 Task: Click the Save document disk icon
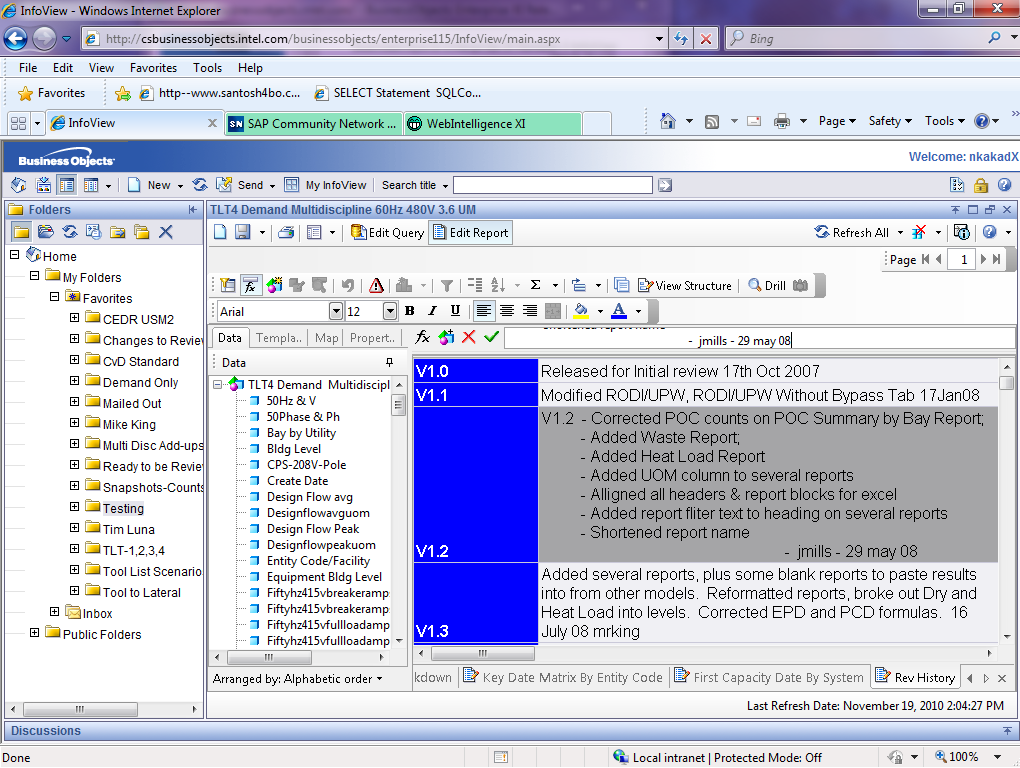[243, 232]
